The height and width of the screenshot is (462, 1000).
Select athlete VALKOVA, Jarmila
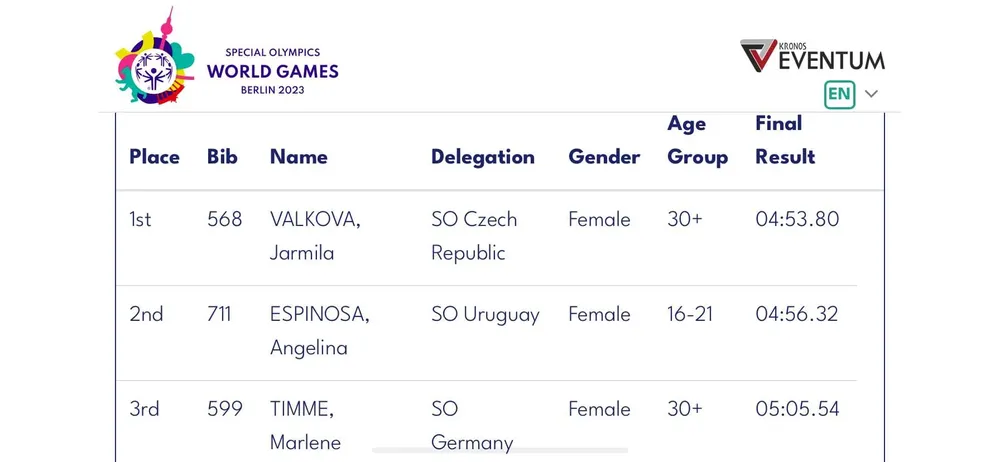click(315, 236)
